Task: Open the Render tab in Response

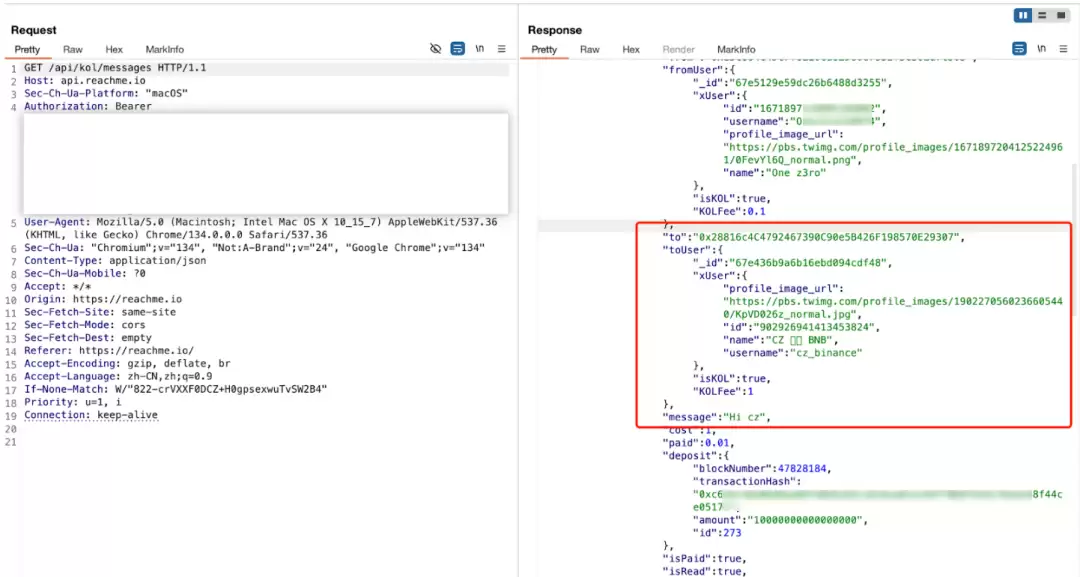Action: (x=678, y=50)
